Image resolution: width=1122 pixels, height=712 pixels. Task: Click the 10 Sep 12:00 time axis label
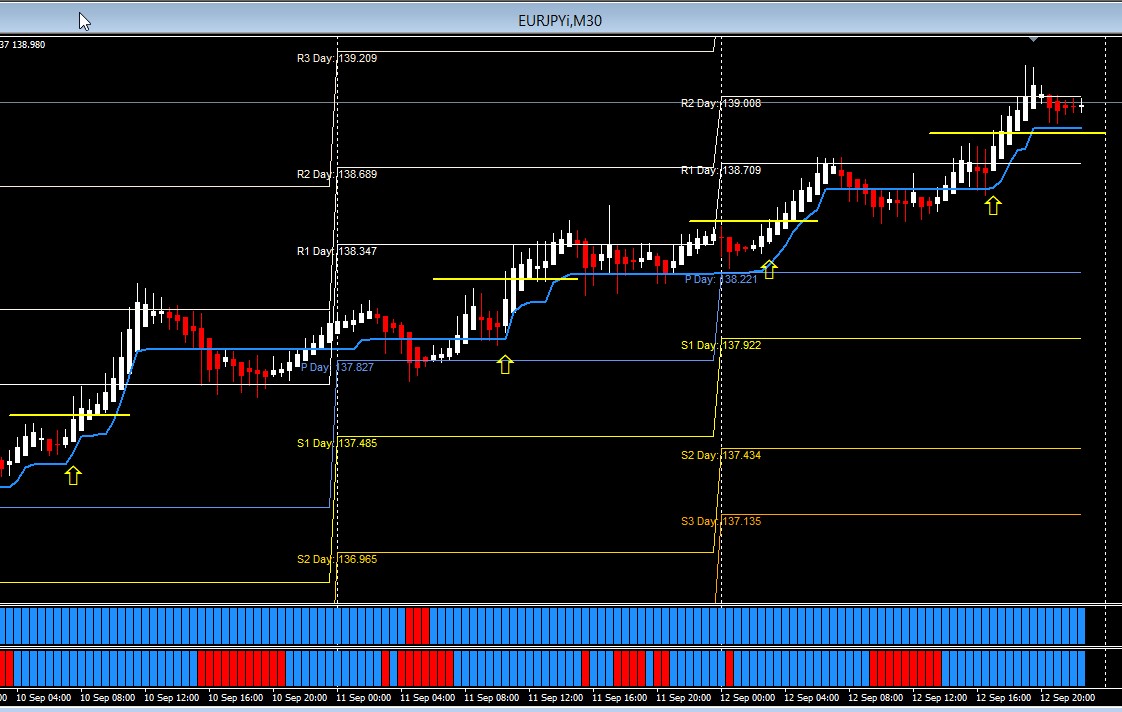pyautogui.click(x=172, y=697)
